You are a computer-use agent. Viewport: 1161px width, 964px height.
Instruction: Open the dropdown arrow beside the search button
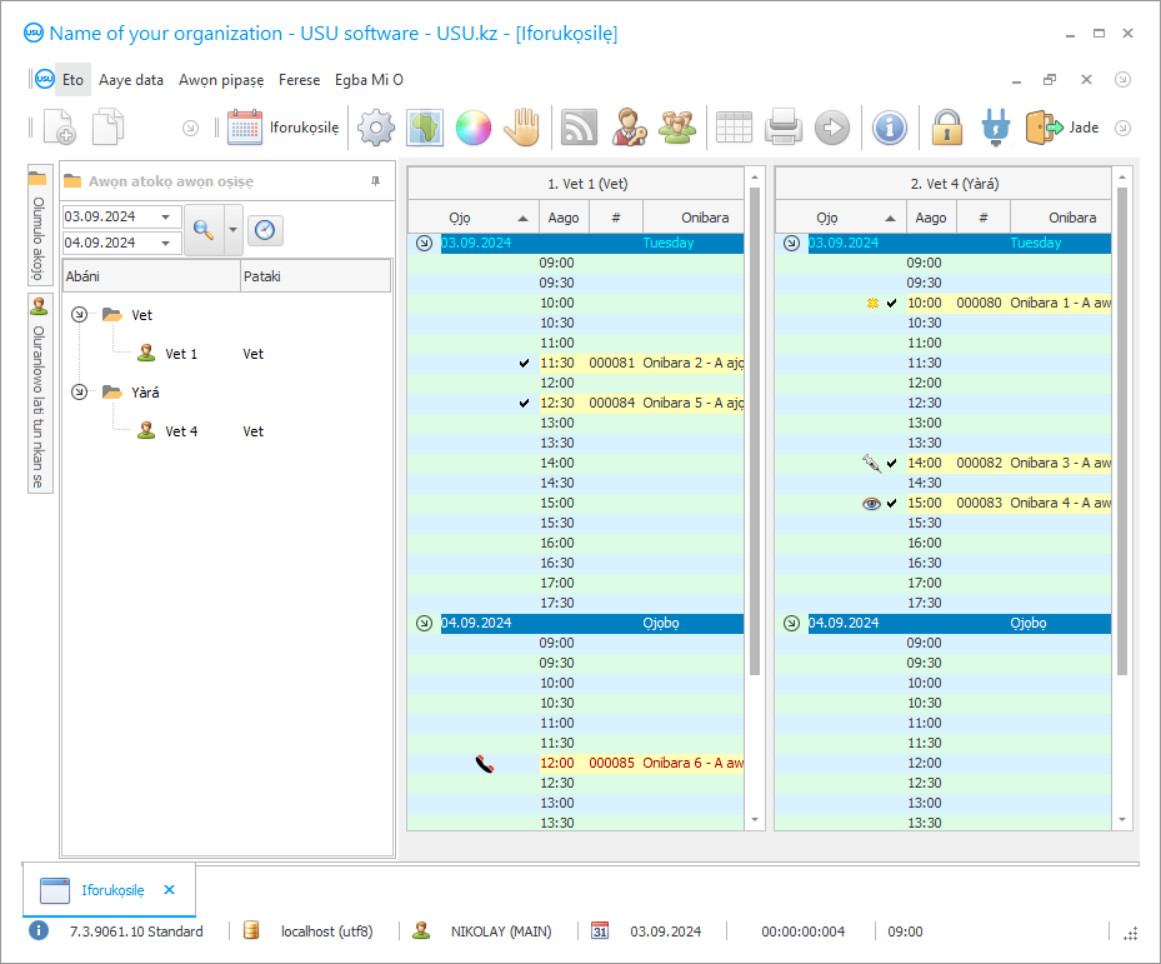pyautogui.click(x=233, y=230)
